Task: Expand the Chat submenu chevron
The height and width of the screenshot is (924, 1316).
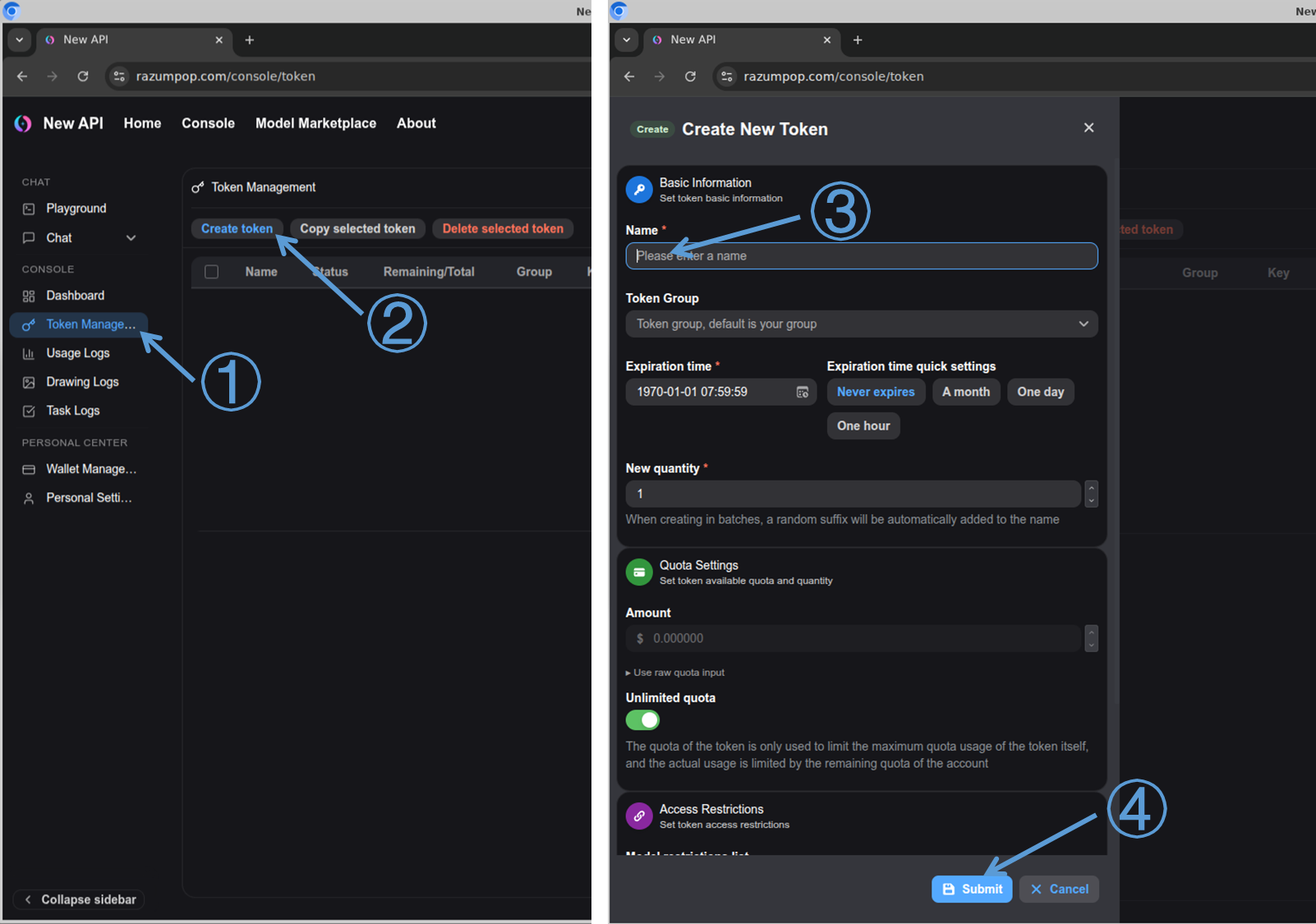Action: coord(131,238)
